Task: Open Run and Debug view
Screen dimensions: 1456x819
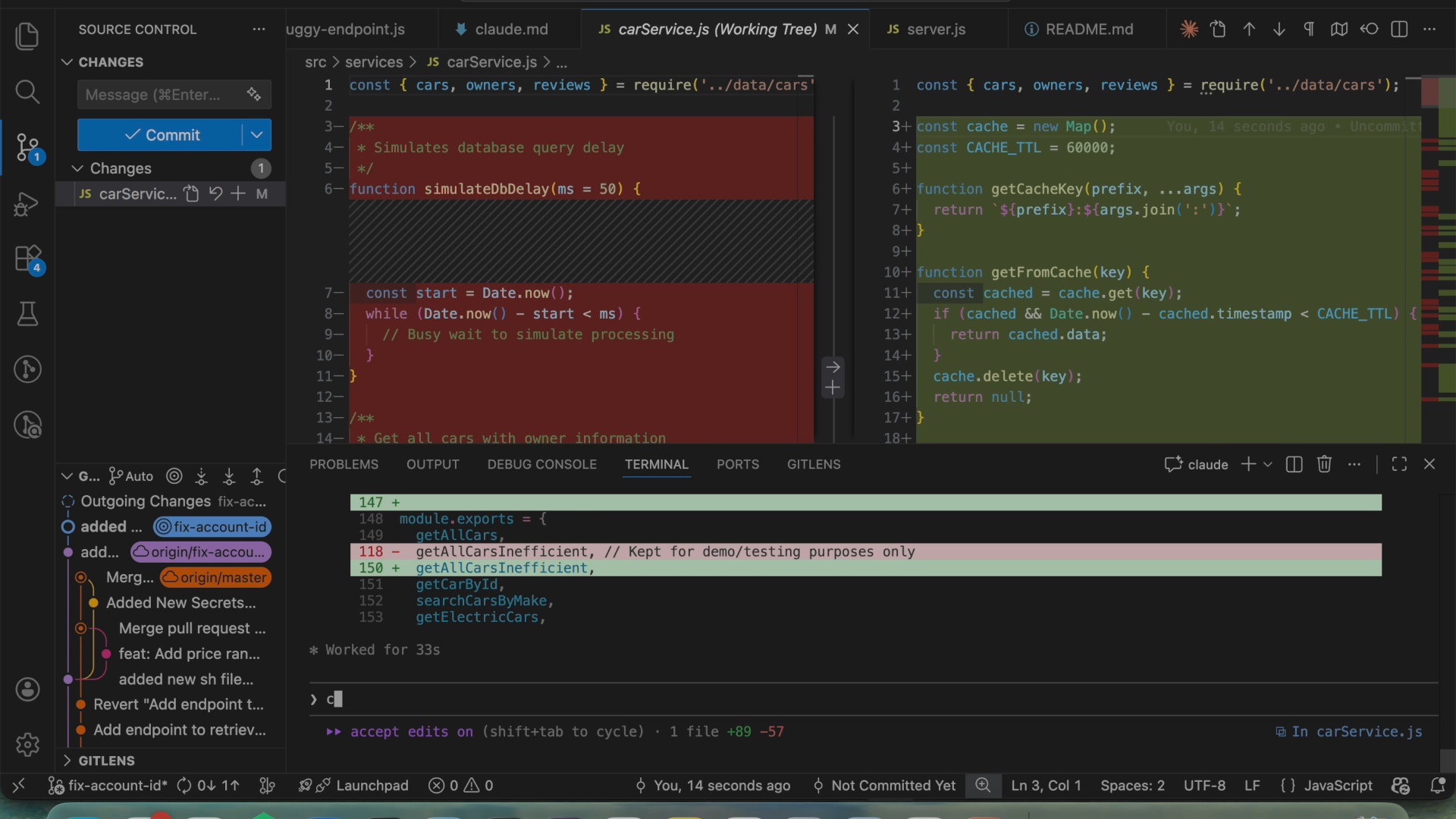Action: pyautogui.click(x=27, y=204)
